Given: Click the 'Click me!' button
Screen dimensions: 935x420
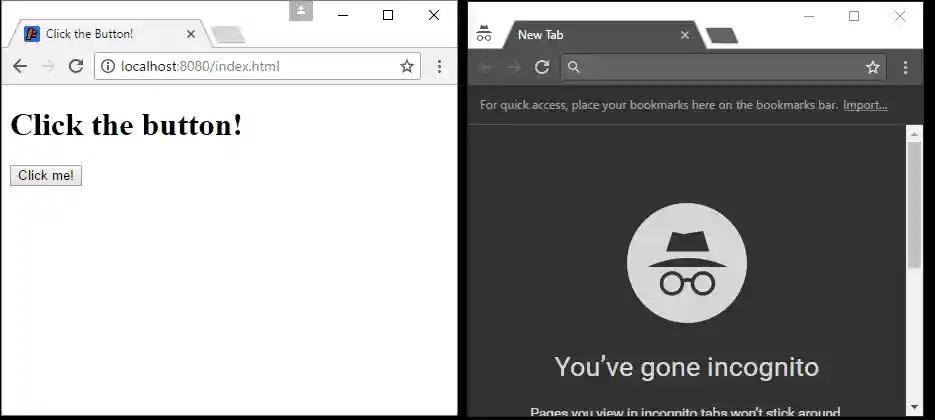Looking at the screenshot, I should point(46,175).
